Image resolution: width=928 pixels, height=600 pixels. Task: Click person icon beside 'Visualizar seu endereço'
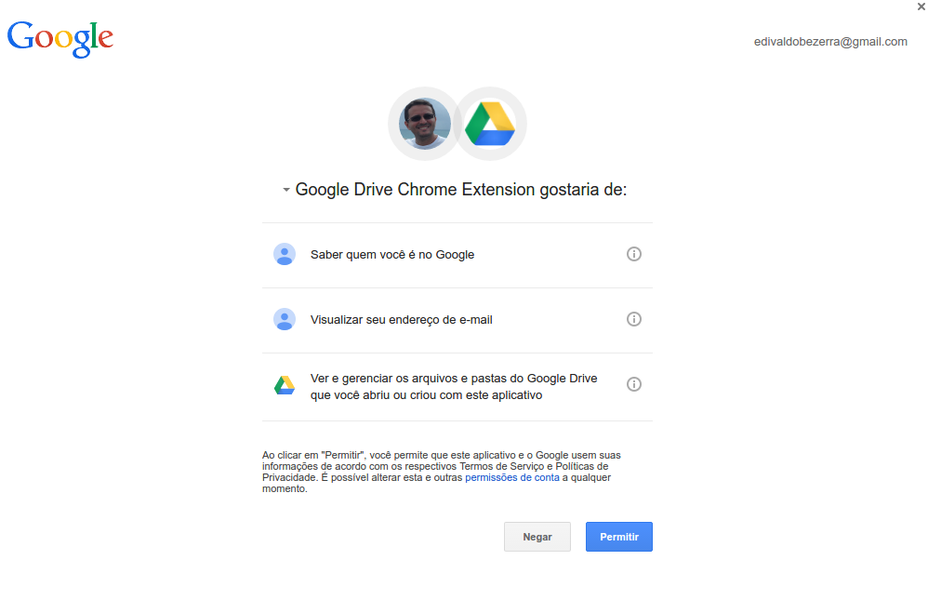[x=284, y=320]
